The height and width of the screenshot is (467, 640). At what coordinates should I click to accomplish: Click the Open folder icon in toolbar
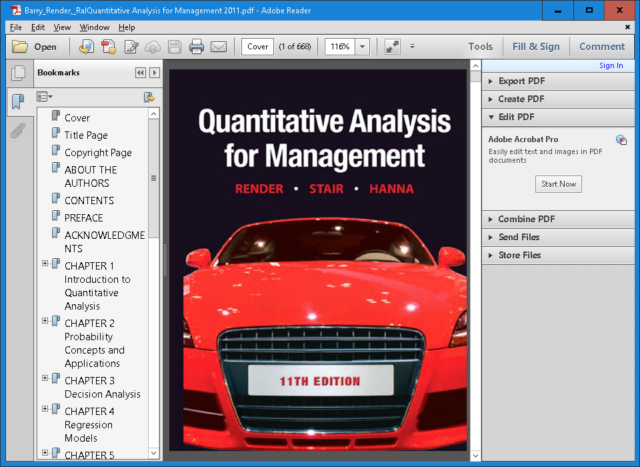tap(19, 47)
